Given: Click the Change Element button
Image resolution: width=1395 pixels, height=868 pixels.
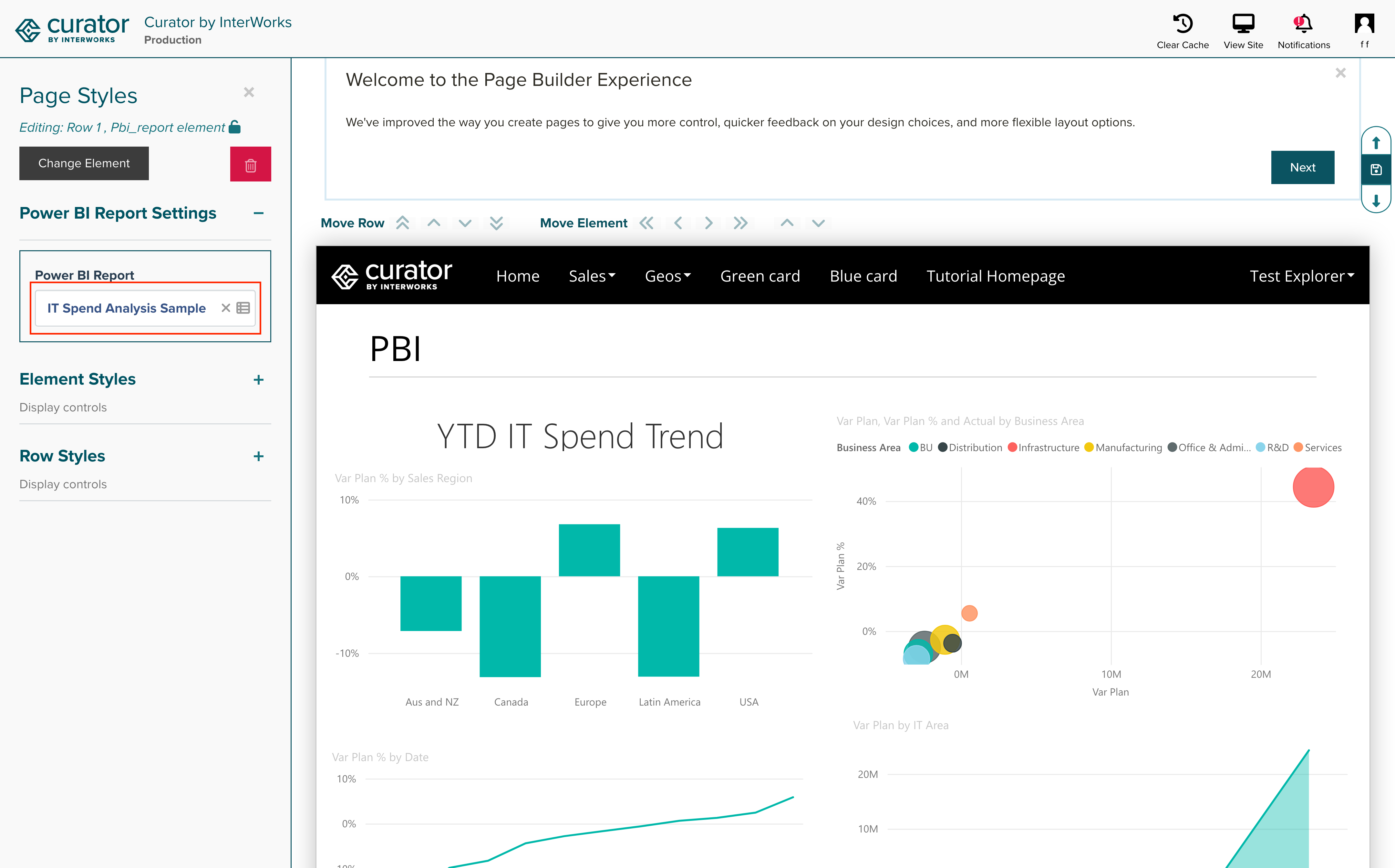Looking at the screenshot, I should pos(84,163).
